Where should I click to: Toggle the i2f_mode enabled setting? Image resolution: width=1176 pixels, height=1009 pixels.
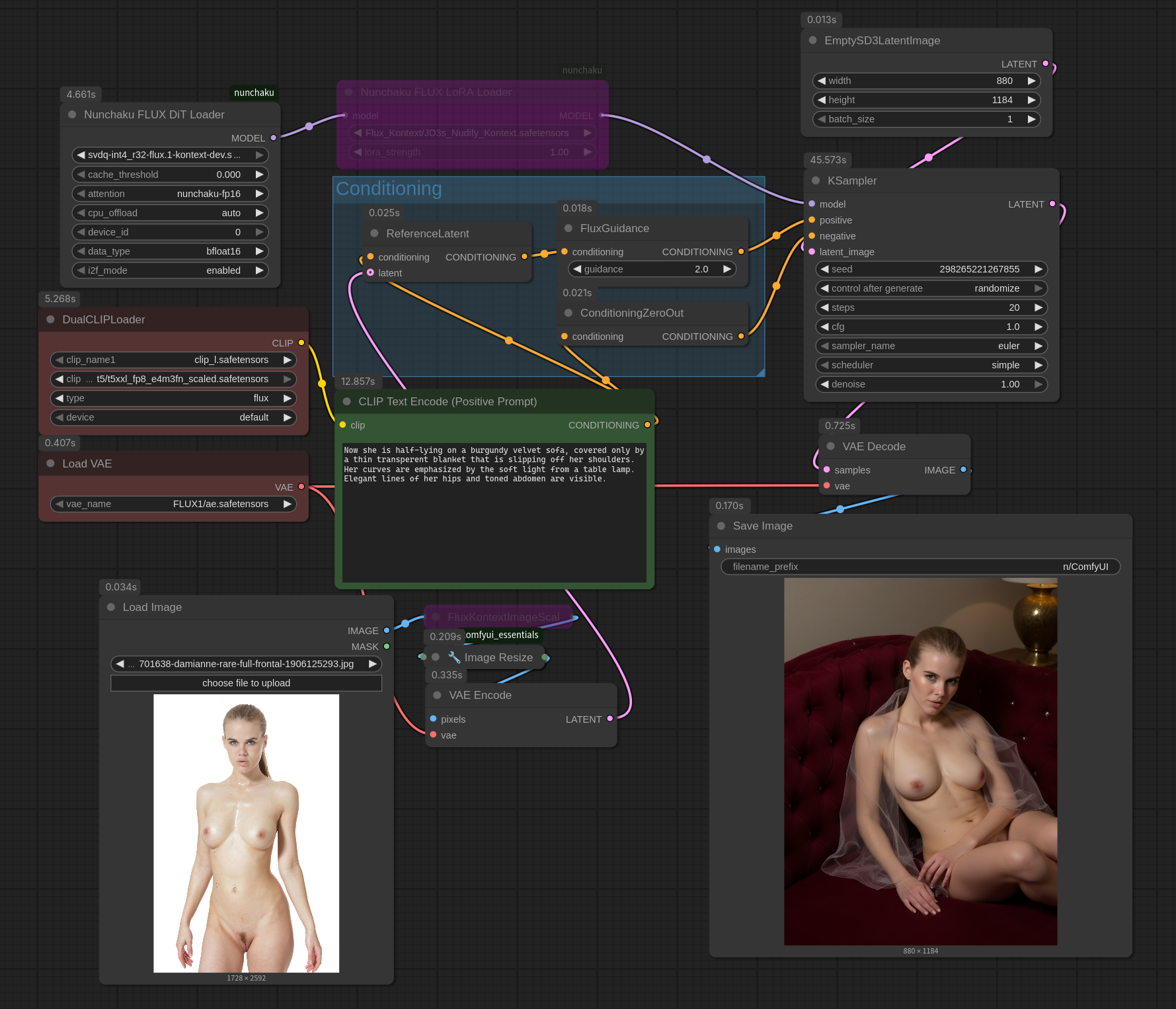(170, 270)
